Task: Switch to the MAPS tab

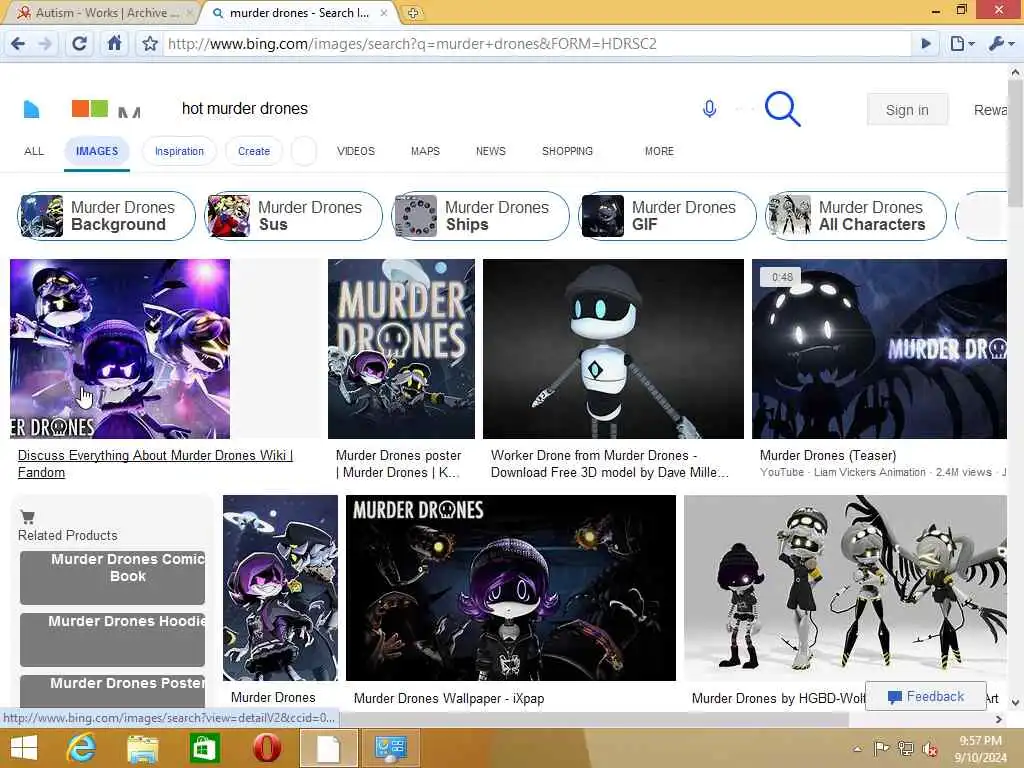Action: pos(425,151)
